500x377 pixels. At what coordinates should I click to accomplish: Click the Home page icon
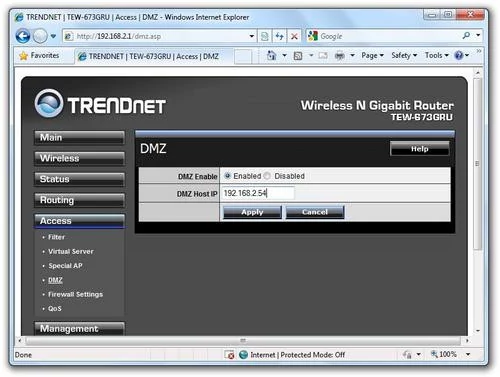(272, 56)
